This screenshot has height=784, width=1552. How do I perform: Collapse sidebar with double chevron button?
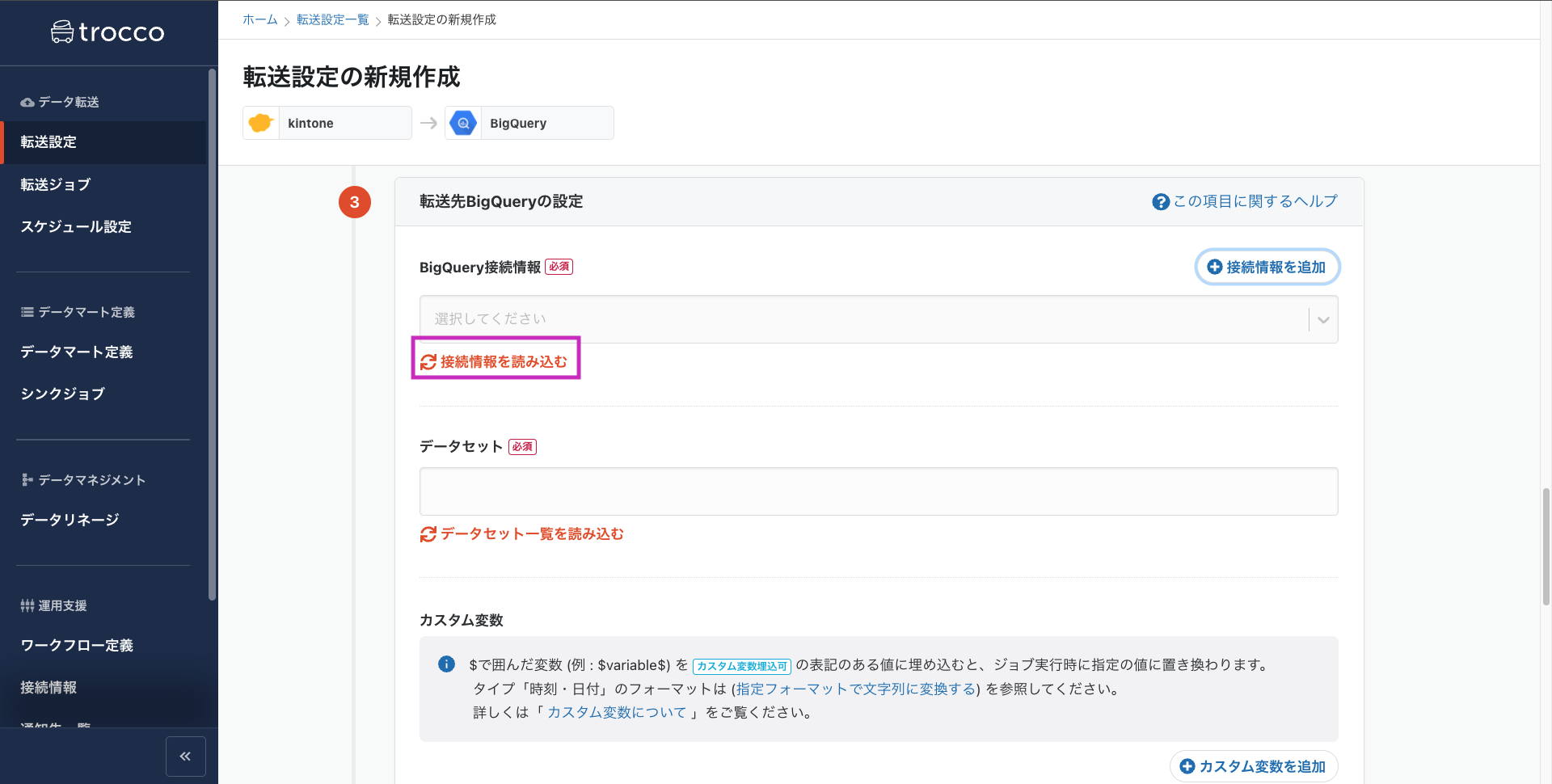(185, 757)
